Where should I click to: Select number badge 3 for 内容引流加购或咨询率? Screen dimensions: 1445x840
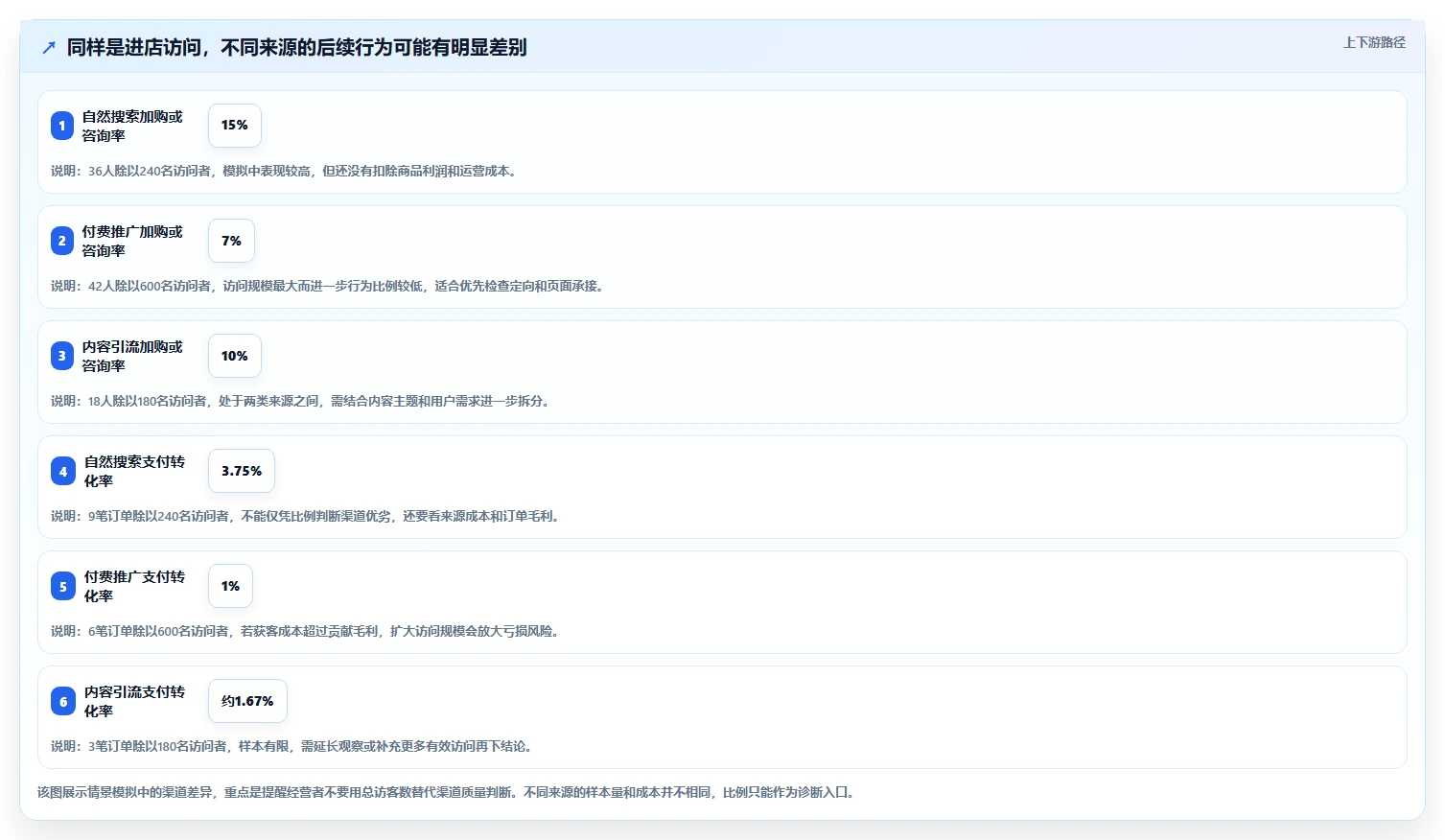click(x=62, y=356)
